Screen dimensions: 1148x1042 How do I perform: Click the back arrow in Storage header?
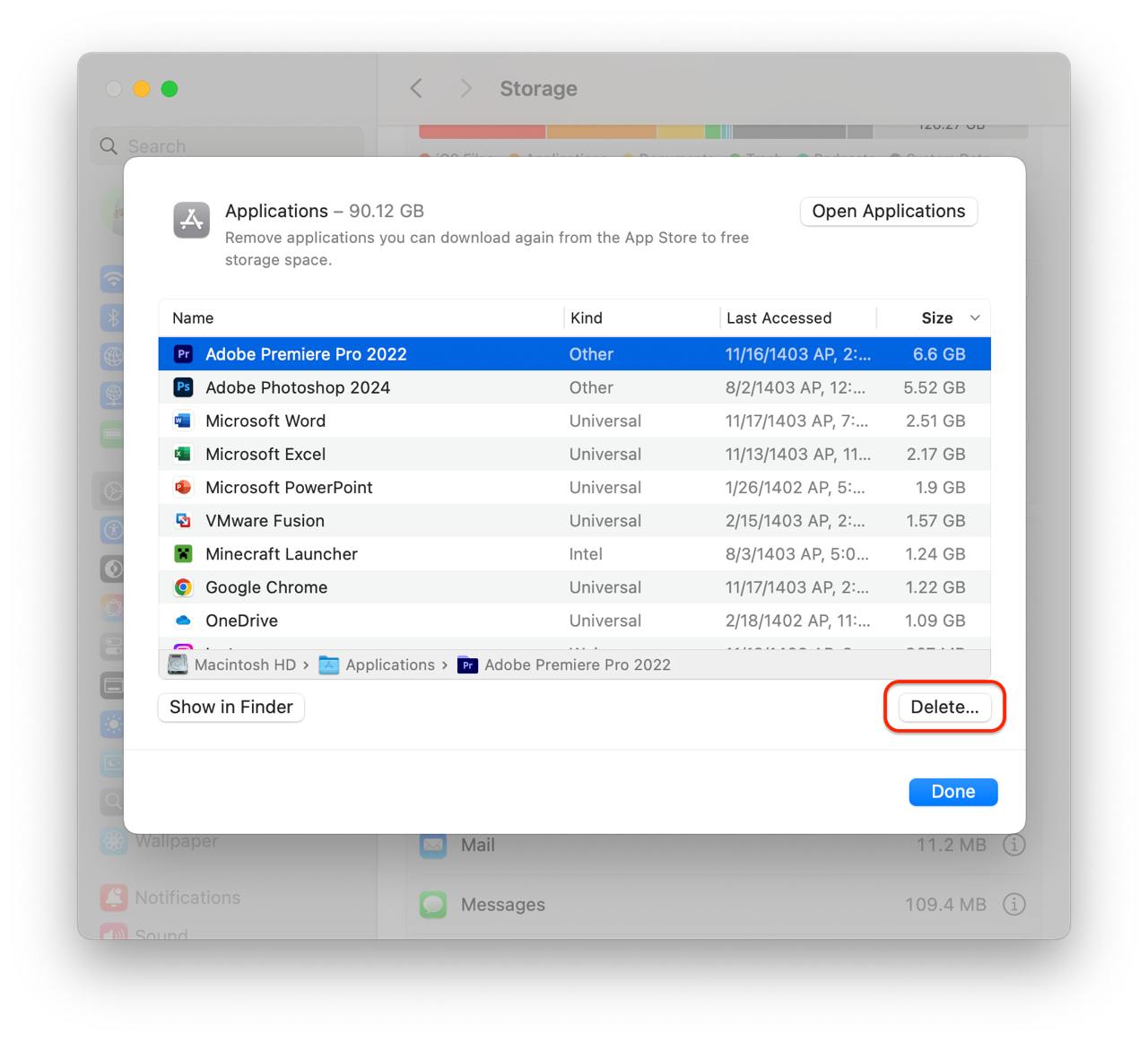click(416, 88)
